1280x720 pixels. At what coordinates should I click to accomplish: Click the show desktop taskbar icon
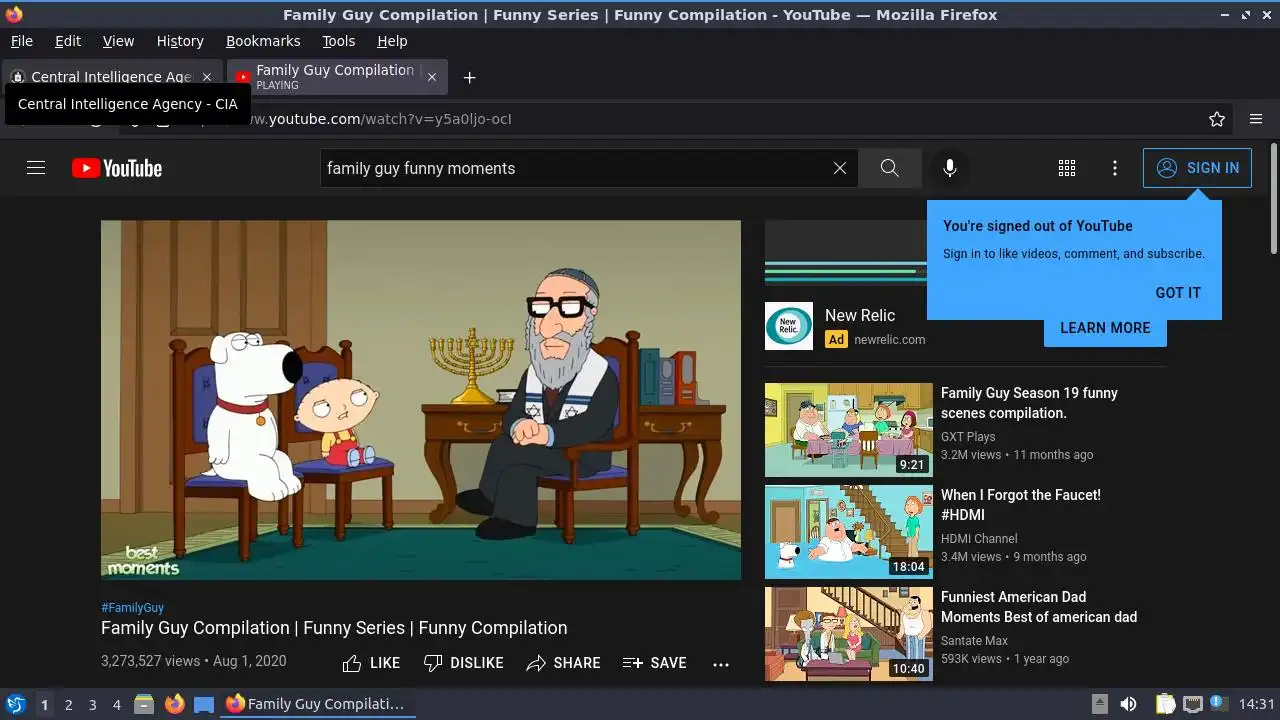204,704
